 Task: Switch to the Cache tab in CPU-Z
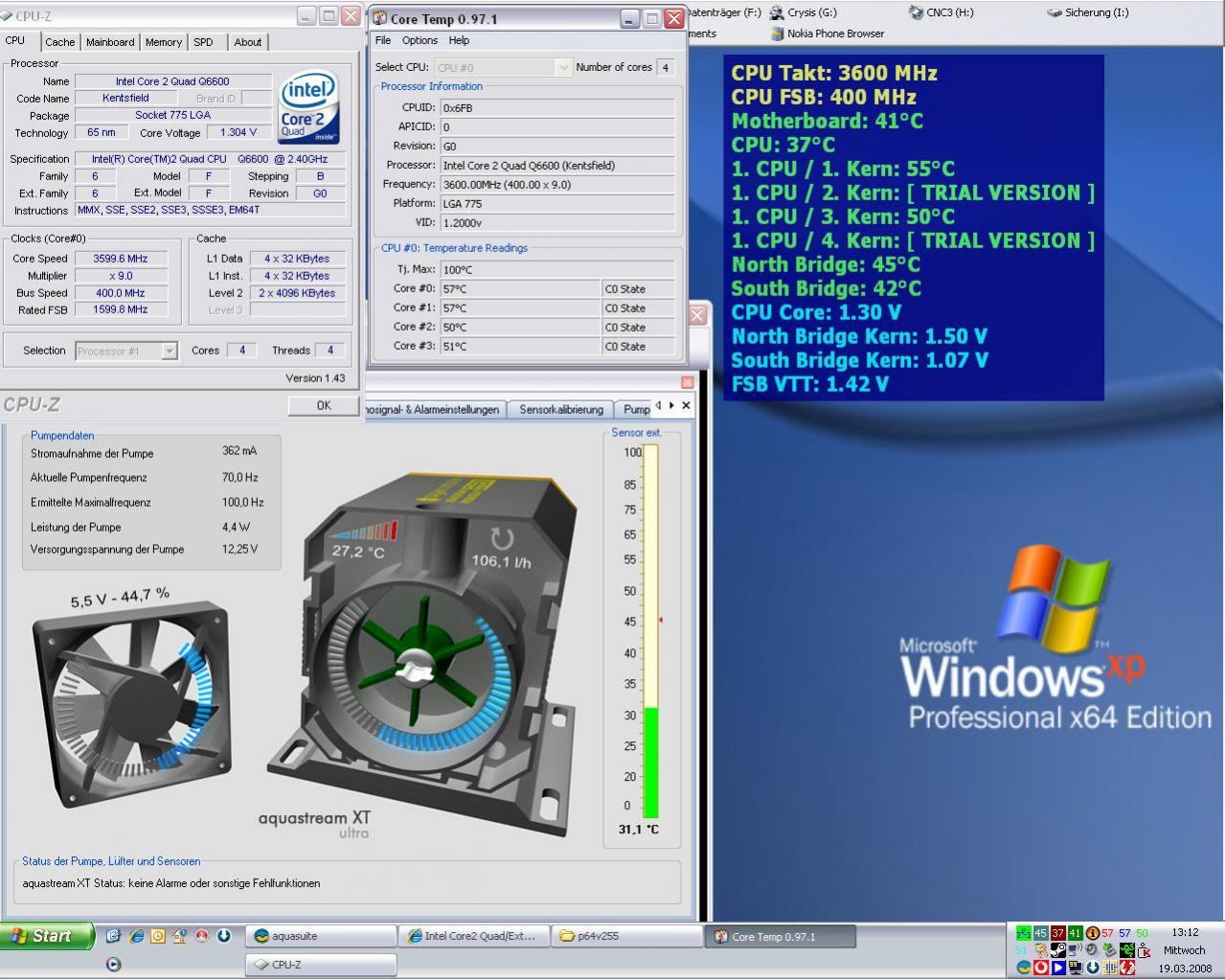[59, 42]
